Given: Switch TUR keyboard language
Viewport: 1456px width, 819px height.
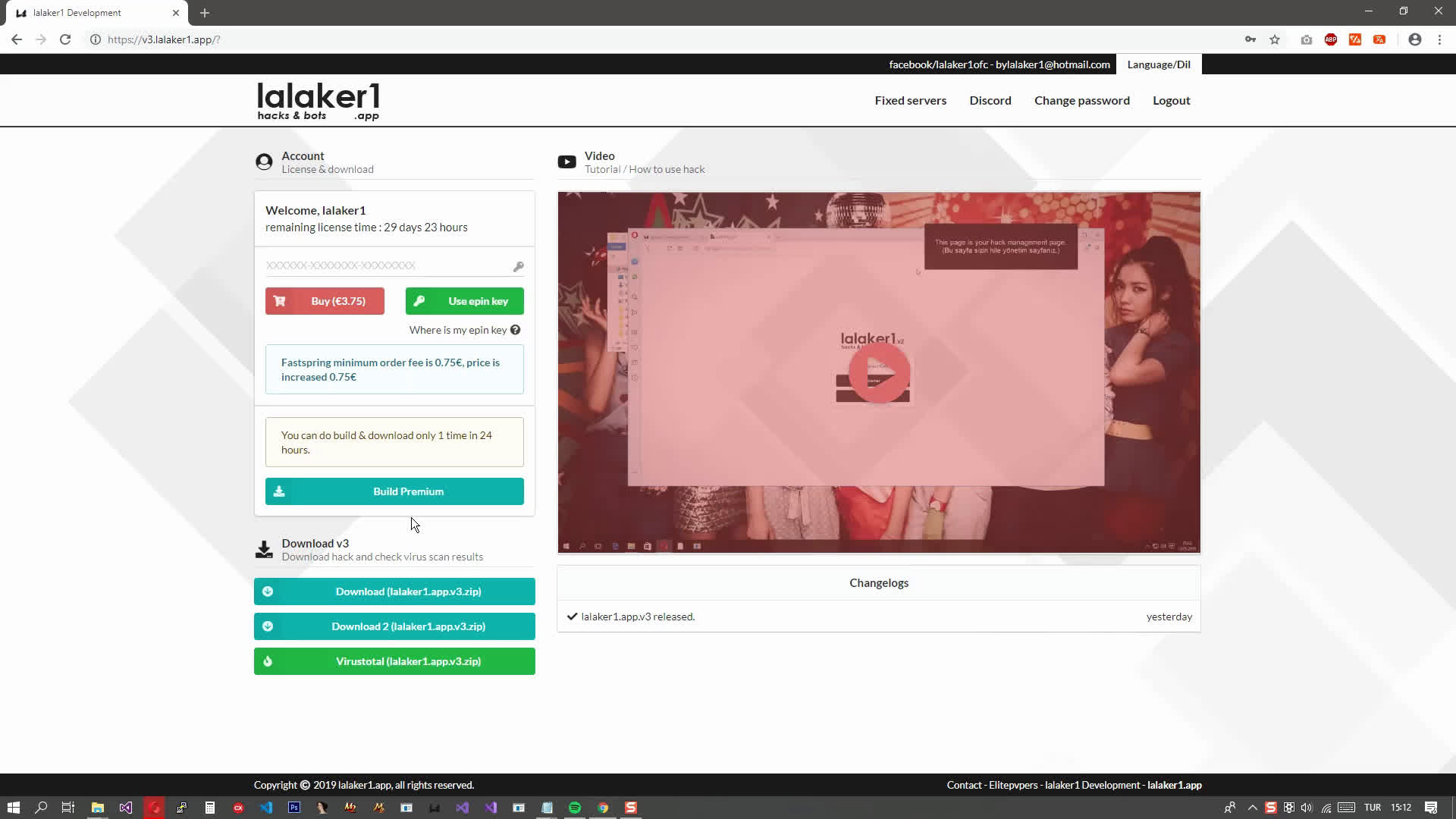Looking at the screenshot, I should coord(1373,808).
